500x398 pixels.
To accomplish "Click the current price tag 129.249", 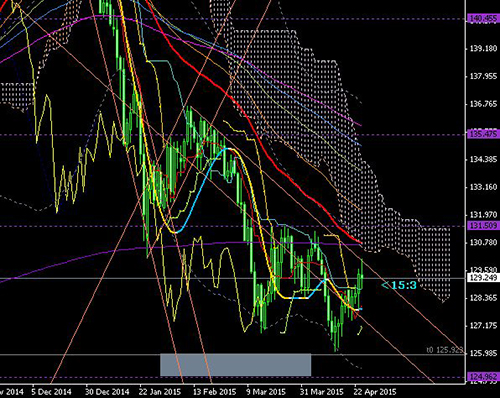I will coord(483,277).
